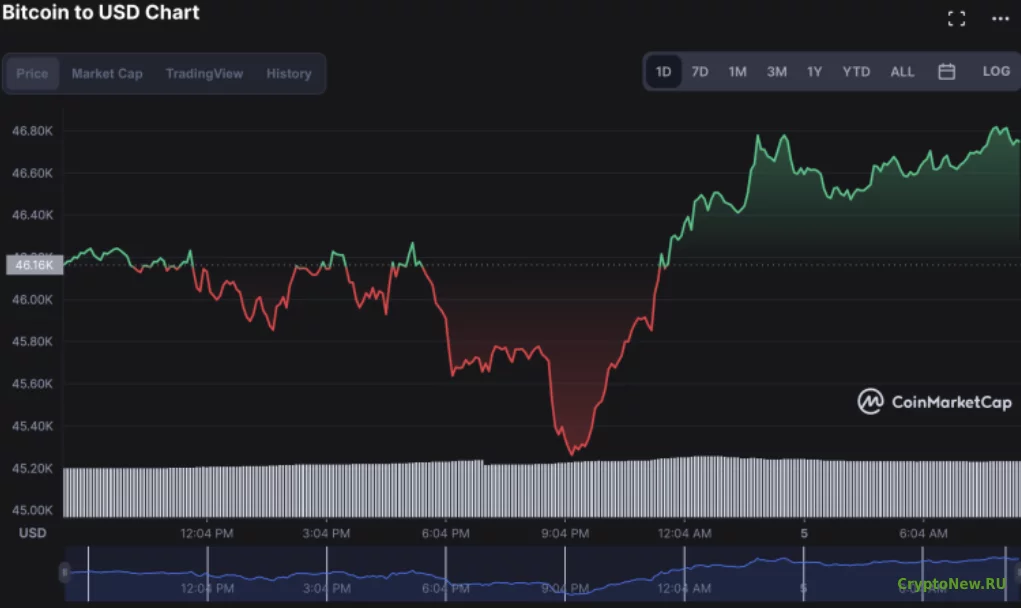Choose the 1Y time range

click(815, 72)
